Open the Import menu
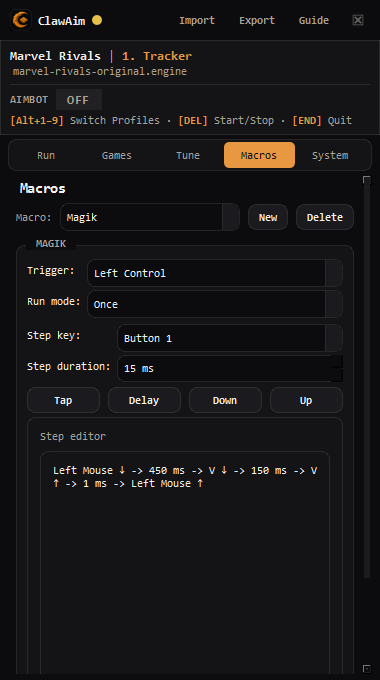 tap(197, 20)
